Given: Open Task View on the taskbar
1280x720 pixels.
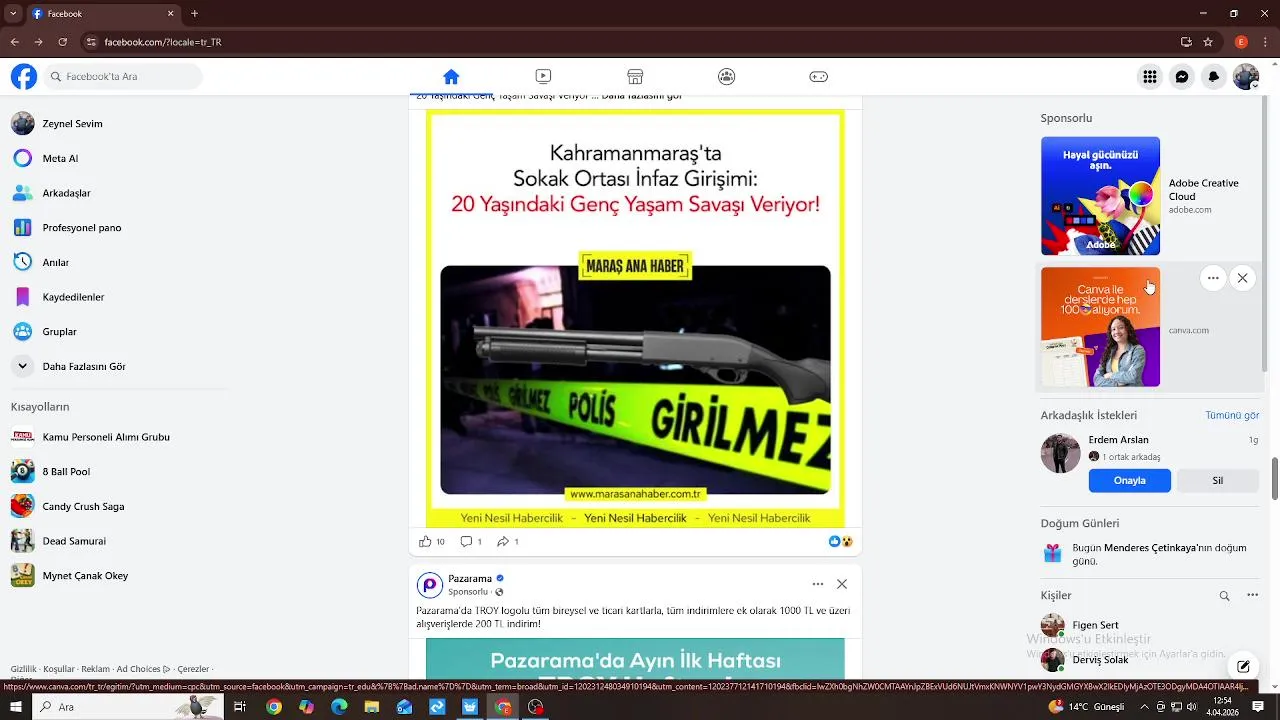Looking at the screenshot, I should [x=240, y=707].
